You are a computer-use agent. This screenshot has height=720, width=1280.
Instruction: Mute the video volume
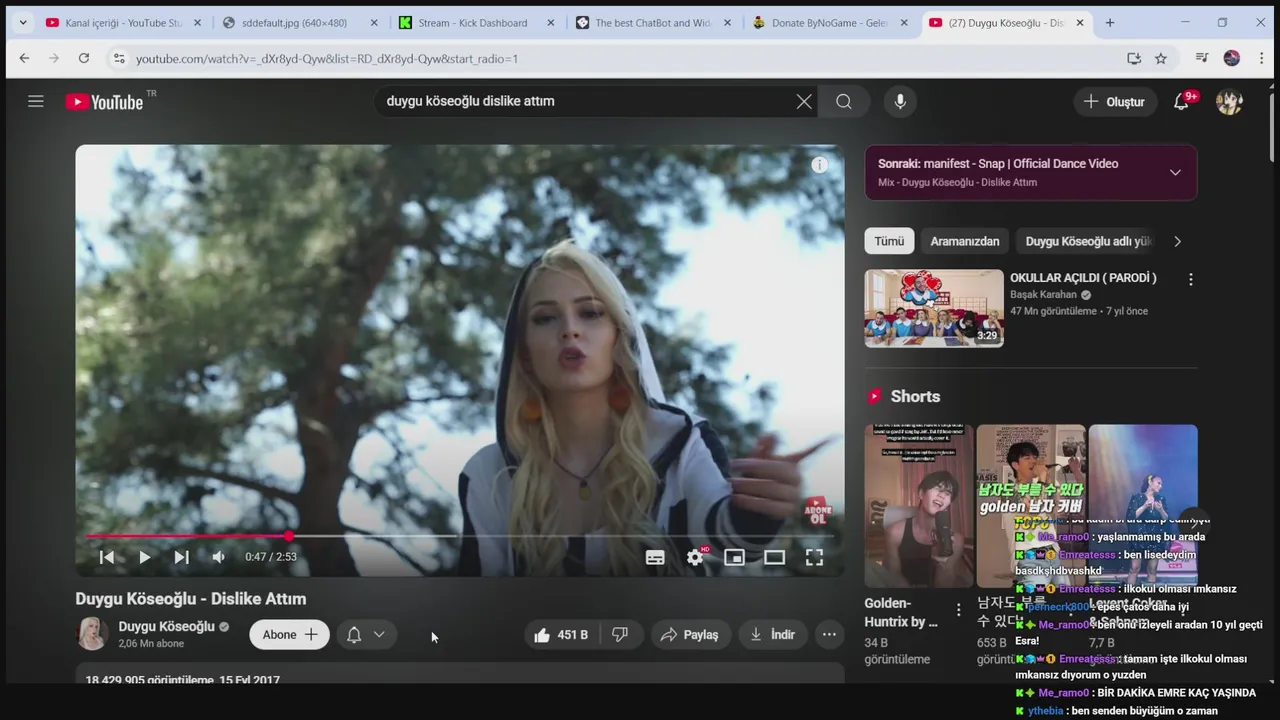[x=218, y=557]
